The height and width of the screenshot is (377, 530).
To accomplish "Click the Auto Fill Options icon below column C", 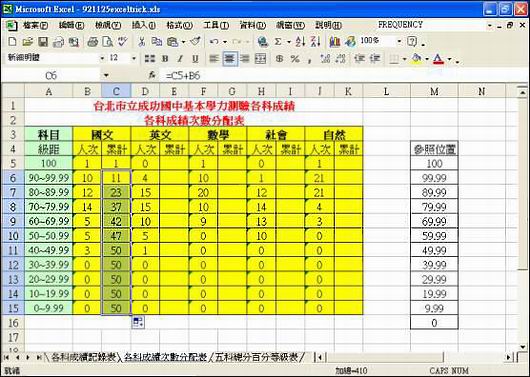I will pos(138,322).
